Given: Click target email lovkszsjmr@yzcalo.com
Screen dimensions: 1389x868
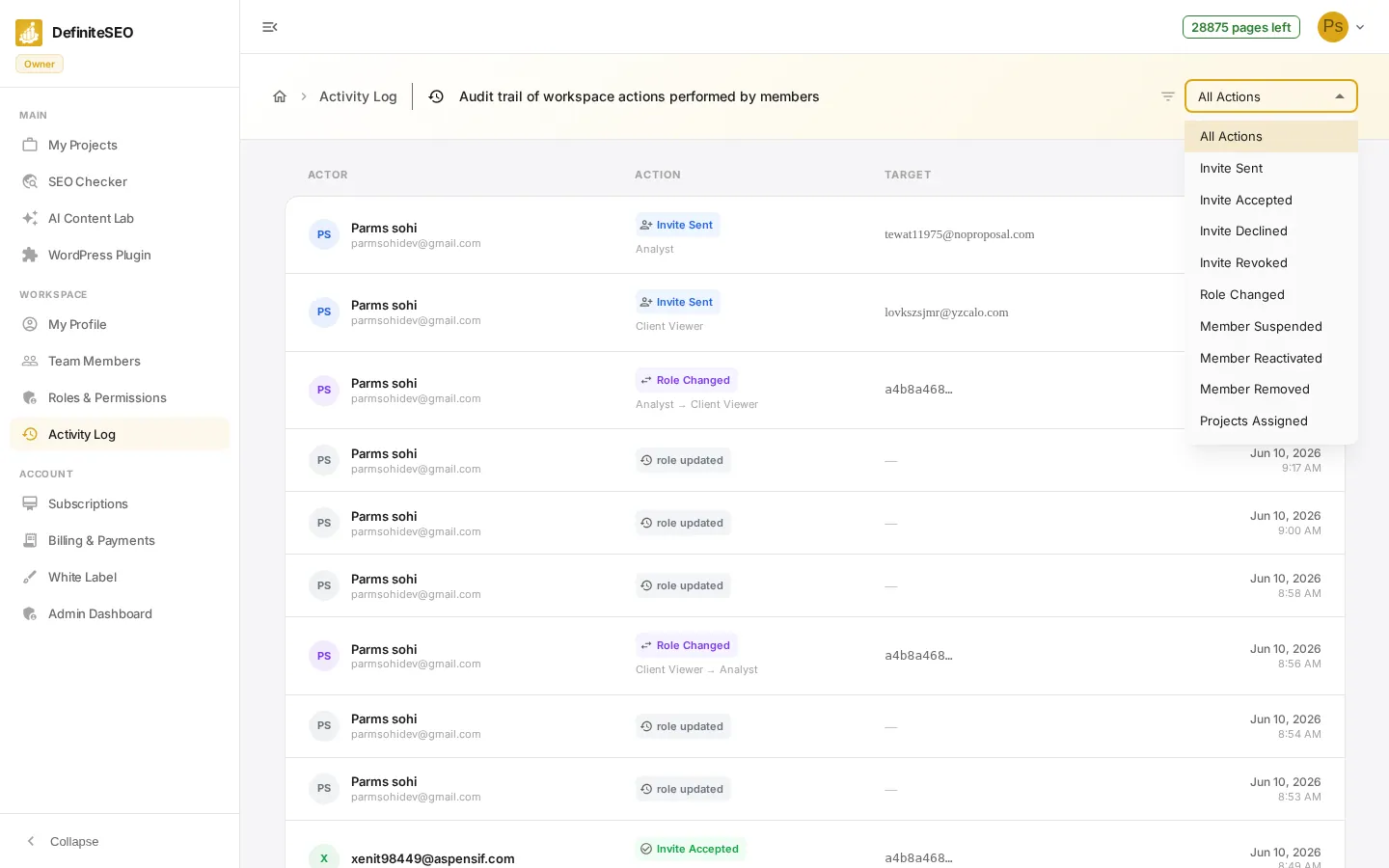Looking at the screenshot, I should [946, 312].
